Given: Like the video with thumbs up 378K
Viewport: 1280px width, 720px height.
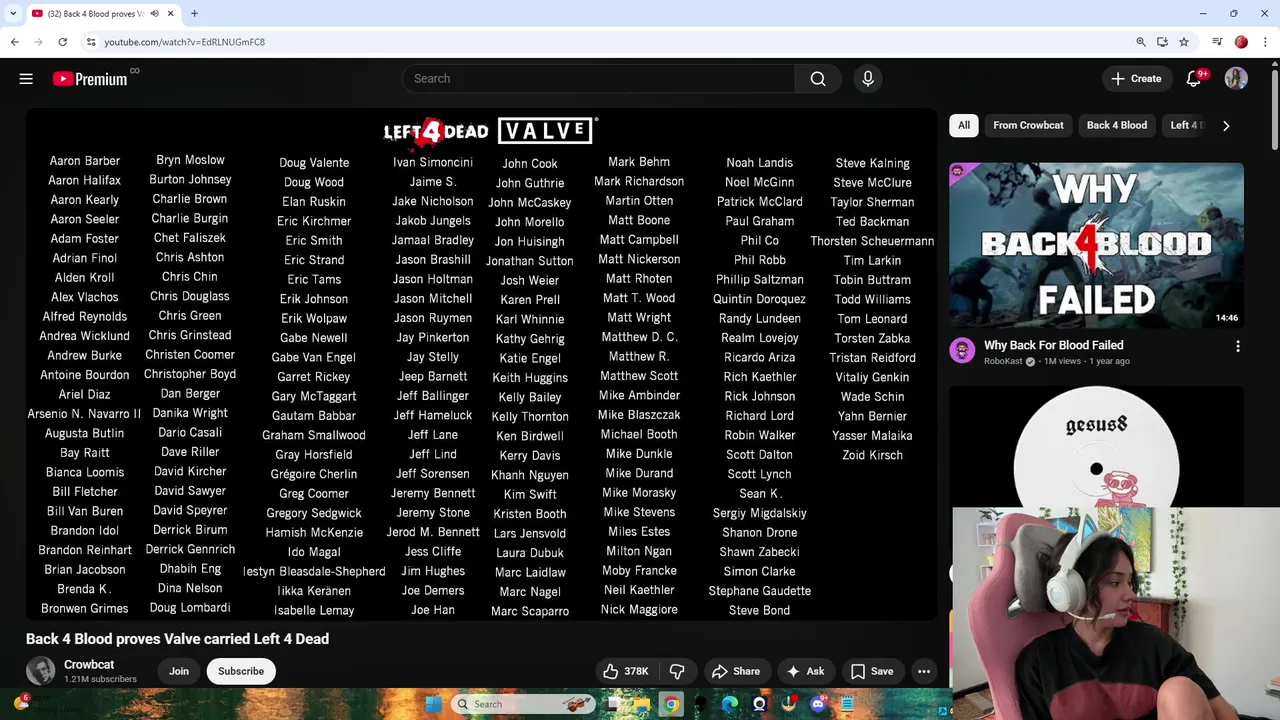Looking at the screenshot, I should (626, 671).
